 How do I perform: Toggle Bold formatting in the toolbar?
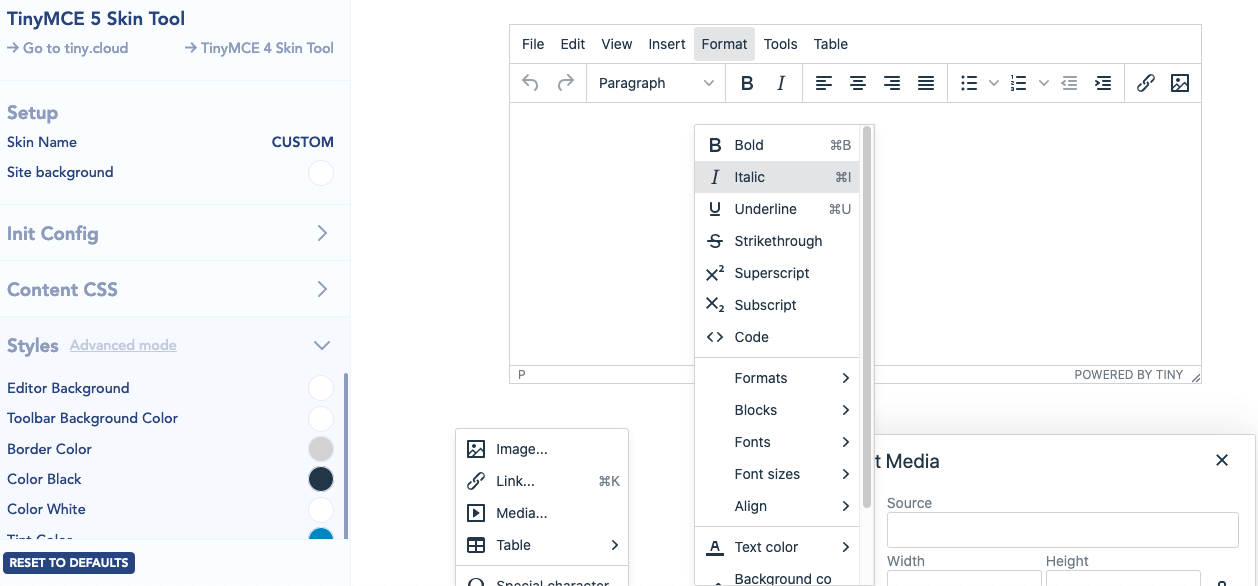click(x=746, y=83)
